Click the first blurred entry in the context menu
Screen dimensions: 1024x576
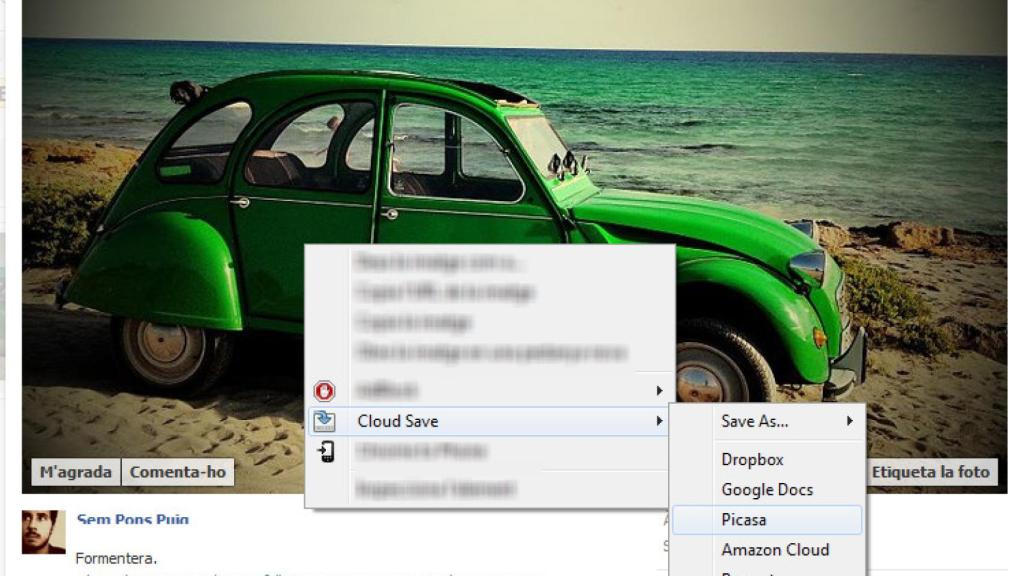coord(440,264)
